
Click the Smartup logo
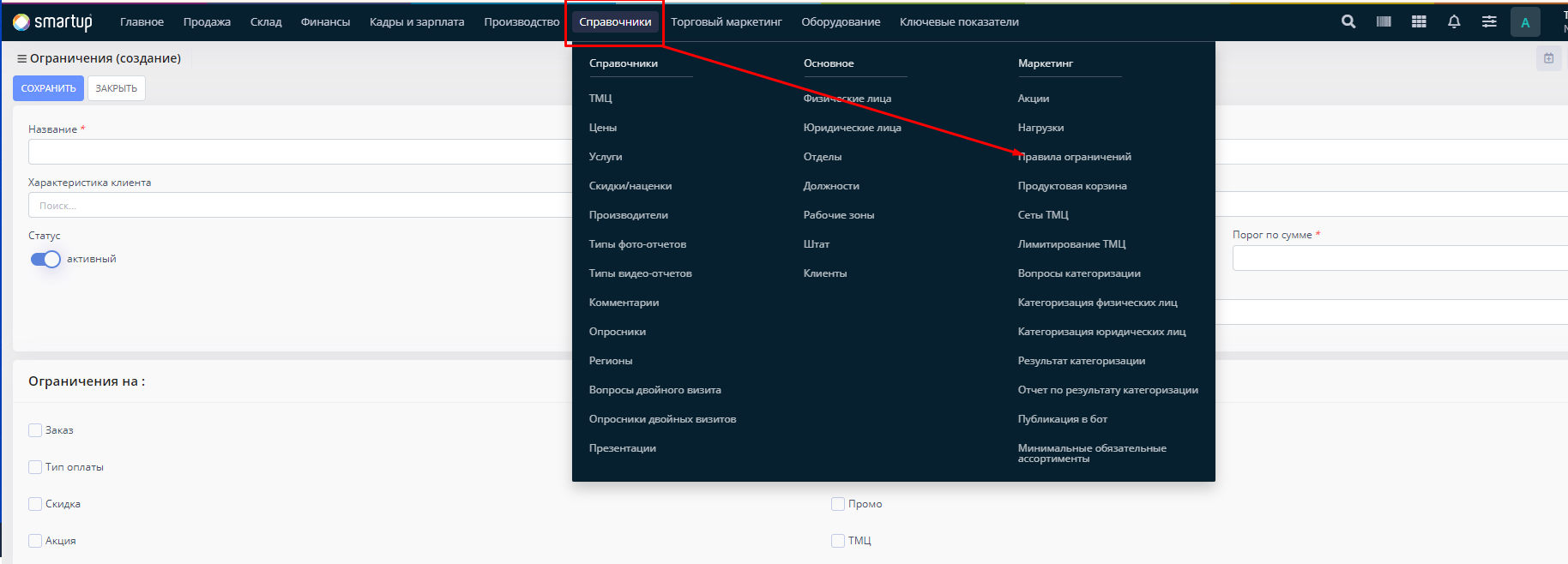[53, 21]
